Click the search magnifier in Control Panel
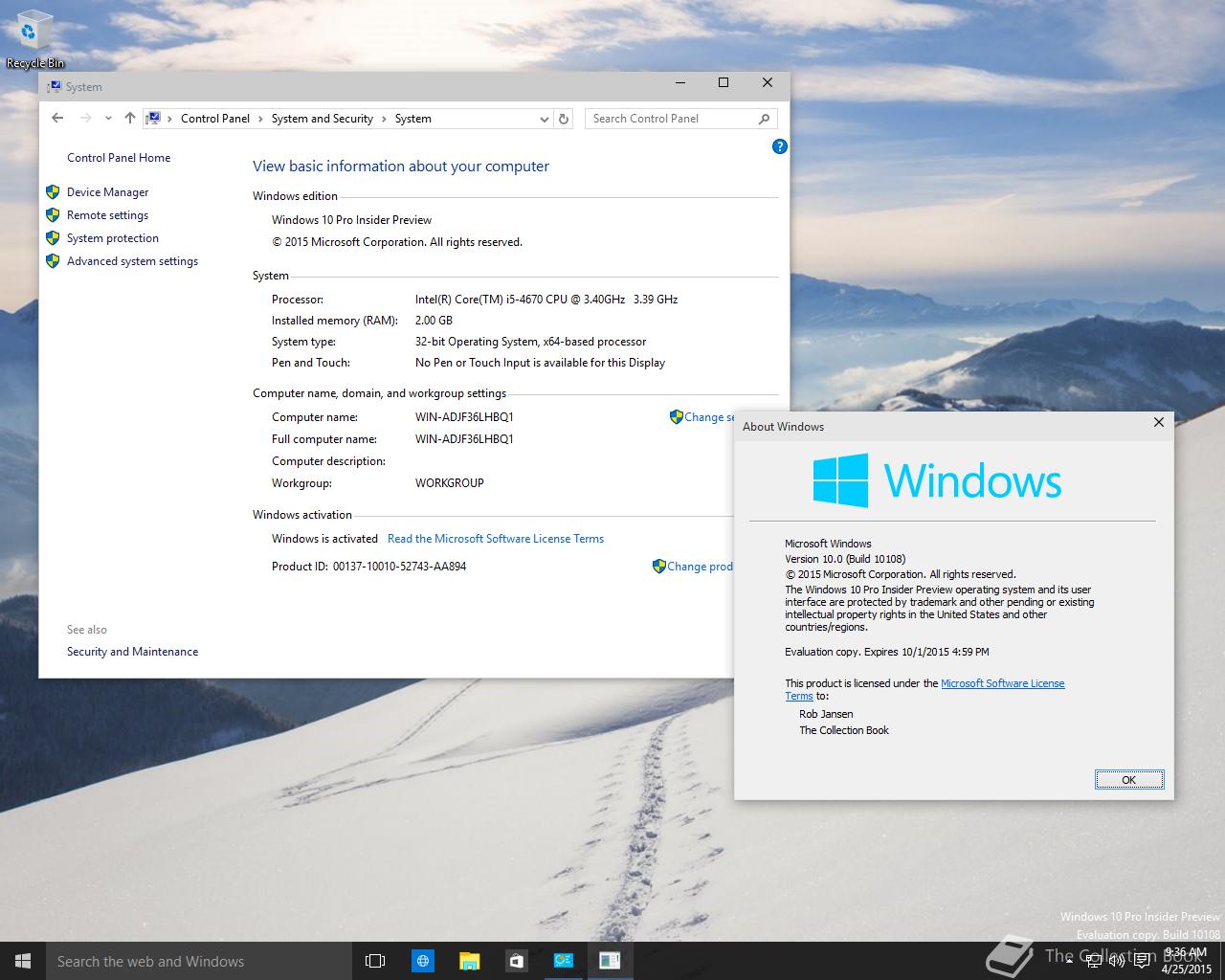1225x980 pixels. tap(764, 119)
